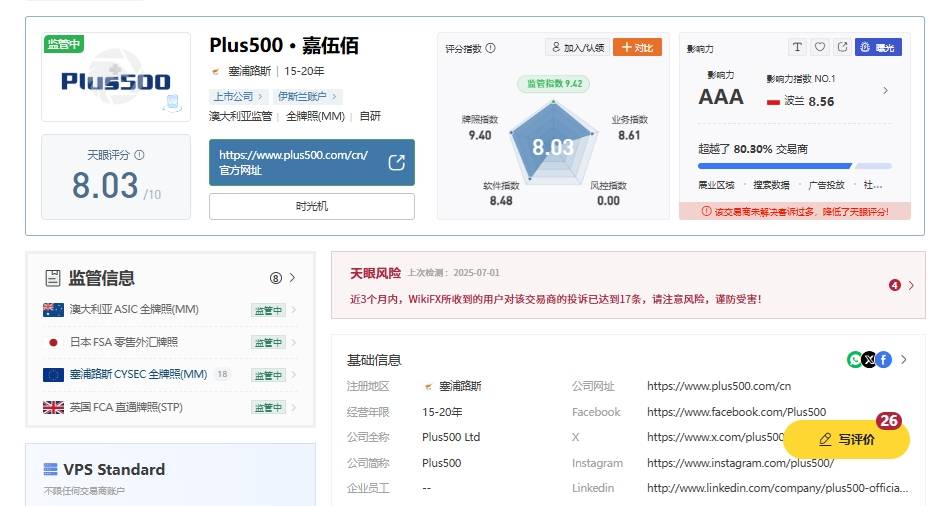Image resolution: width=948 pixels, height=506 pixels.
Task: Click the share icon in influence panel
Action: (842, 47)
